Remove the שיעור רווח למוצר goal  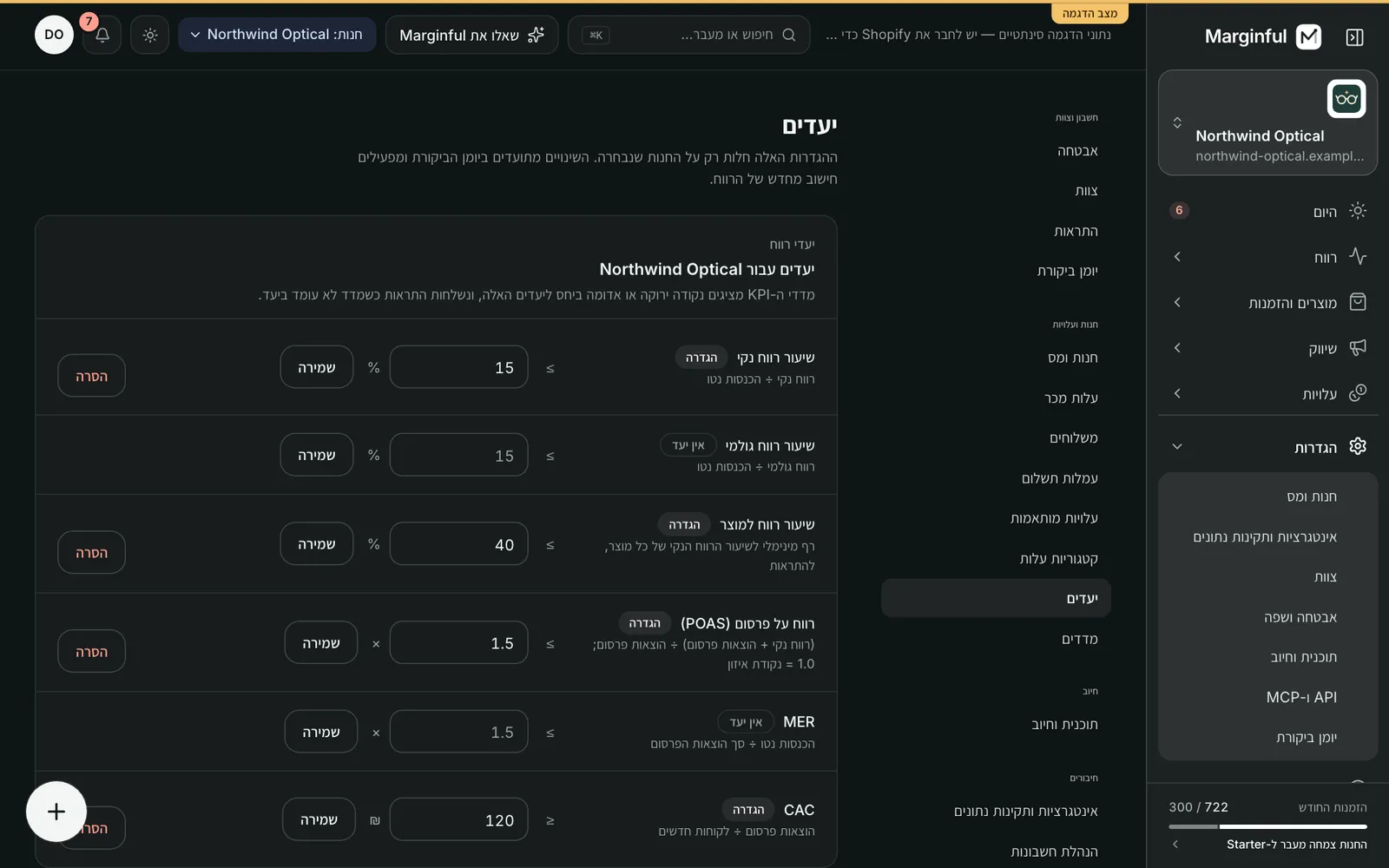[91, 552]
